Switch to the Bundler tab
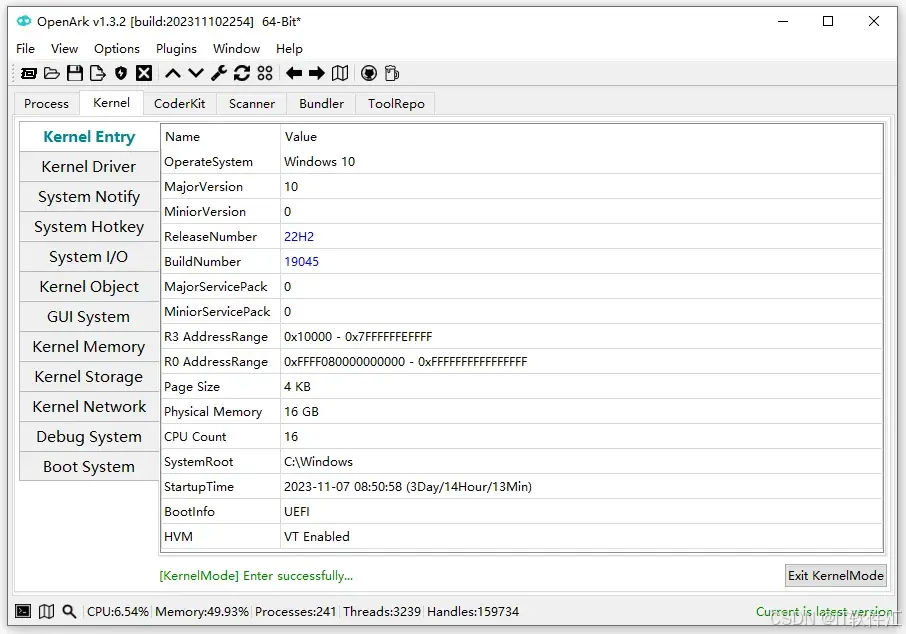This screenshot has width=906, height=634. click(321, 103)
